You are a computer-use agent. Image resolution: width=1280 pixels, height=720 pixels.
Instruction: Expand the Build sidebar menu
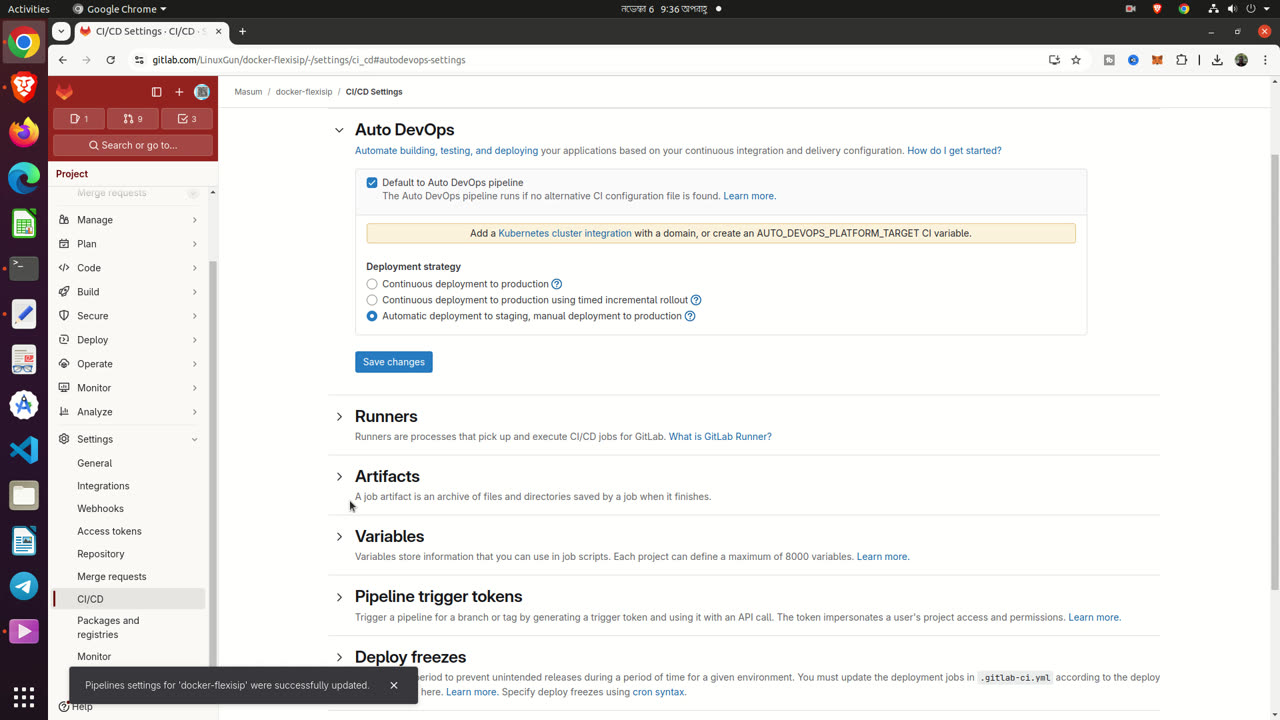pos(129,292)
